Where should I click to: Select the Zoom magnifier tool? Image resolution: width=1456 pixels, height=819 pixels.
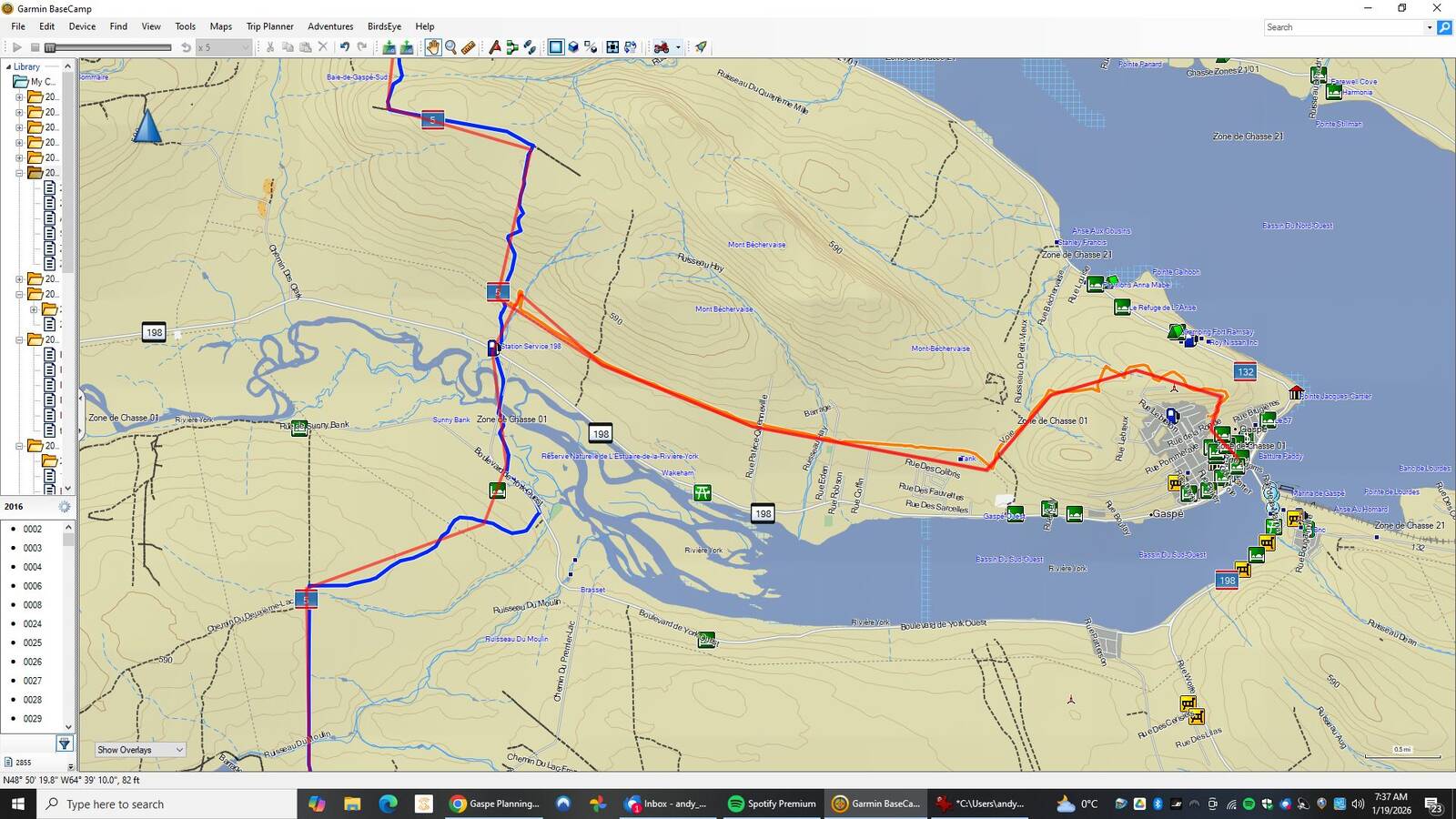tap(450, 47)
